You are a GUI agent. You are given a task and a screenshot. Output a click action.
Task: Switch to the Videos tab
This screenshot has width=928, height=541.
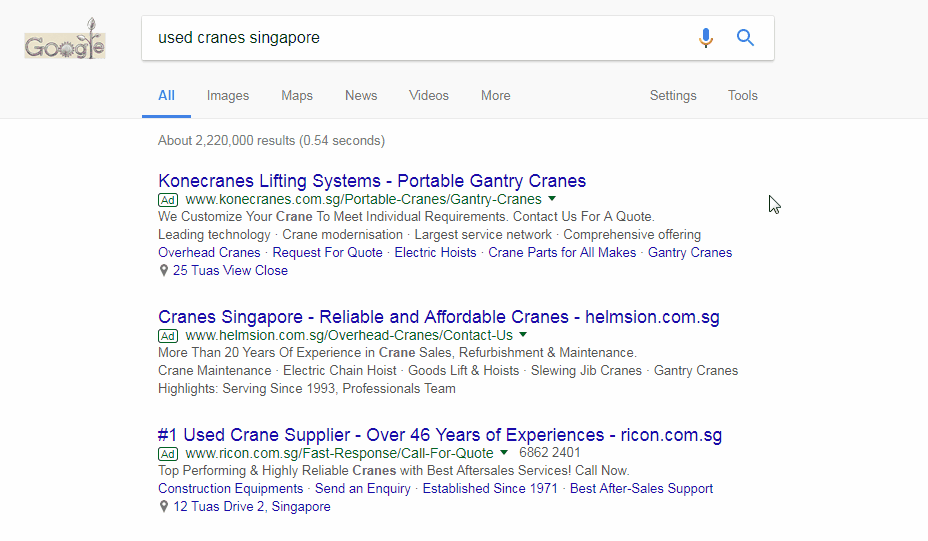(x=428, y=96)
